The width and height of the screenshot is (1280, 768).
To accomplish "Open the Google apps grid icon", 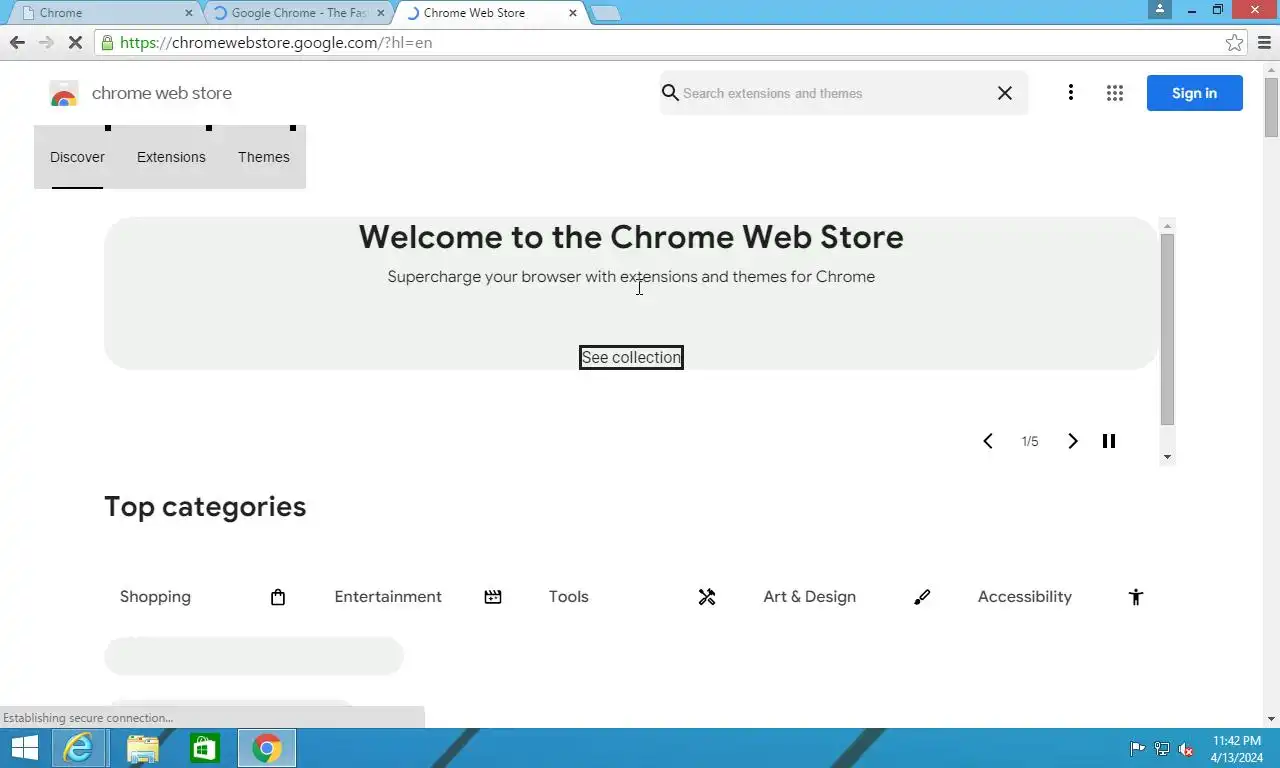I will pos(1115,93).
